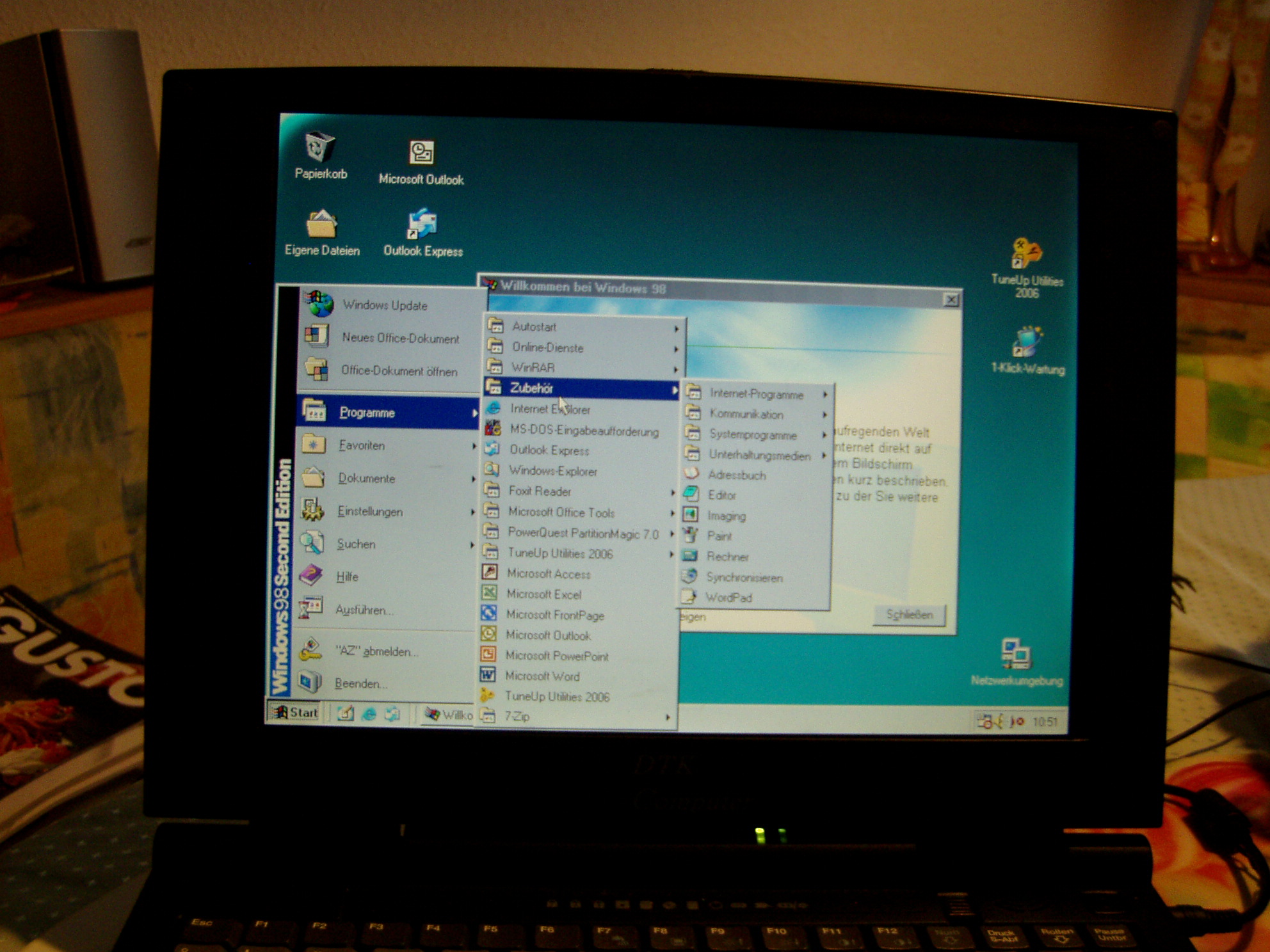Image resolution: width=1270 pixels, height=952 pixels.
Task: Click Internet Explorer quick launch icon
Action: (x=369, y=714)
